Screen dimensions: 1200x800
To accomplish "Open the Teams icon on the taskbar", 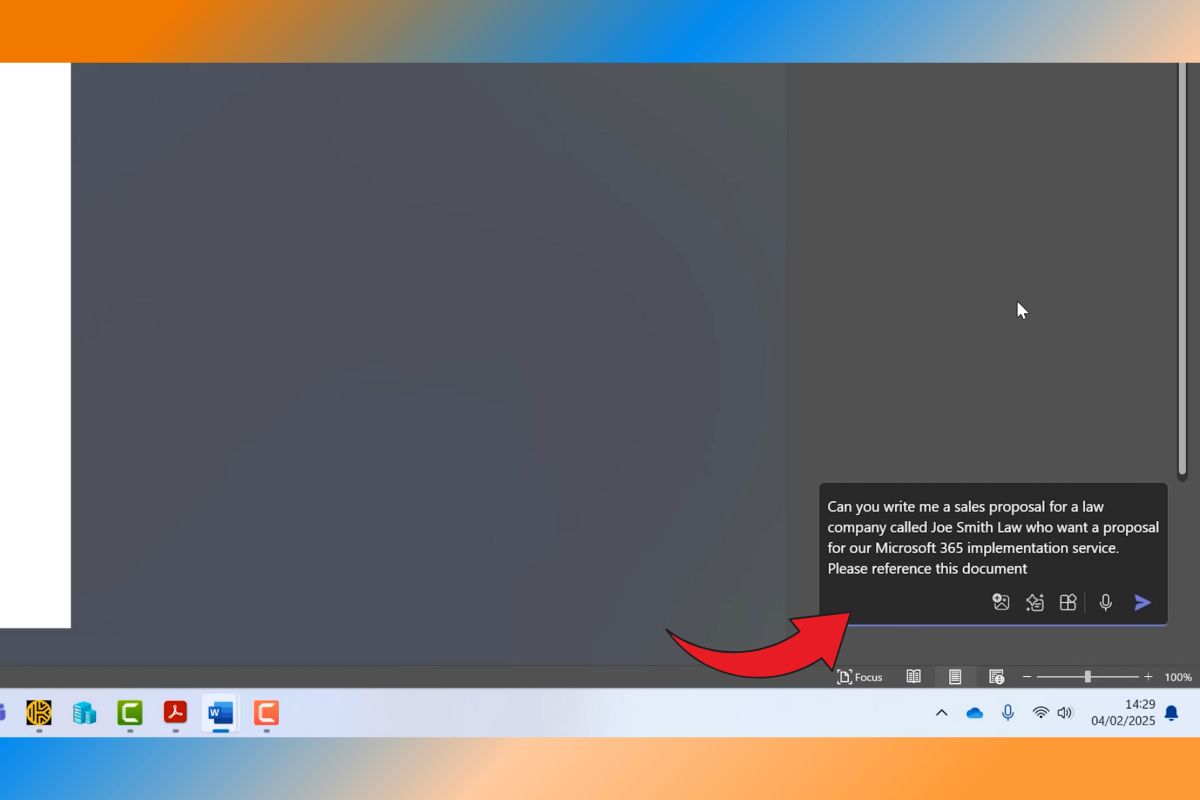I will pyautogui.click(x=3, y=712).
